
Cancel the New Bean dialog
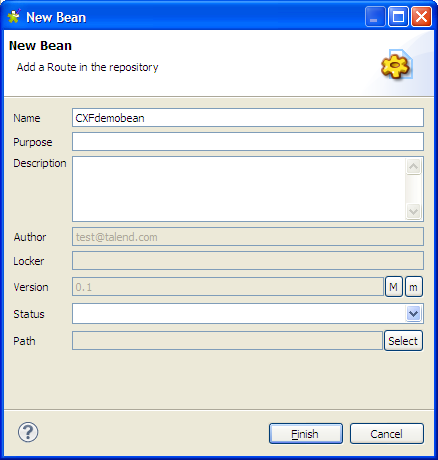[x=387, y=434]
